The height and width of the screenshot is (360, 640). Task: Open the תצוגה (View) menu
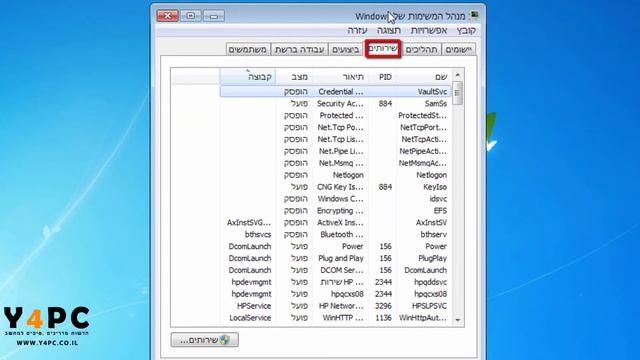pyautogui.click(x=389, y=31)
